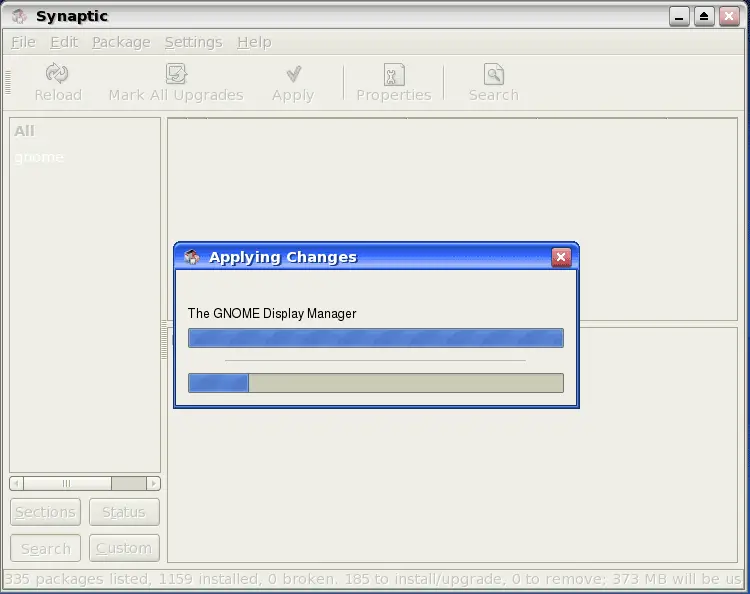Click the category scrollbar left arrow
750x594 pixels.
point(16,484)
